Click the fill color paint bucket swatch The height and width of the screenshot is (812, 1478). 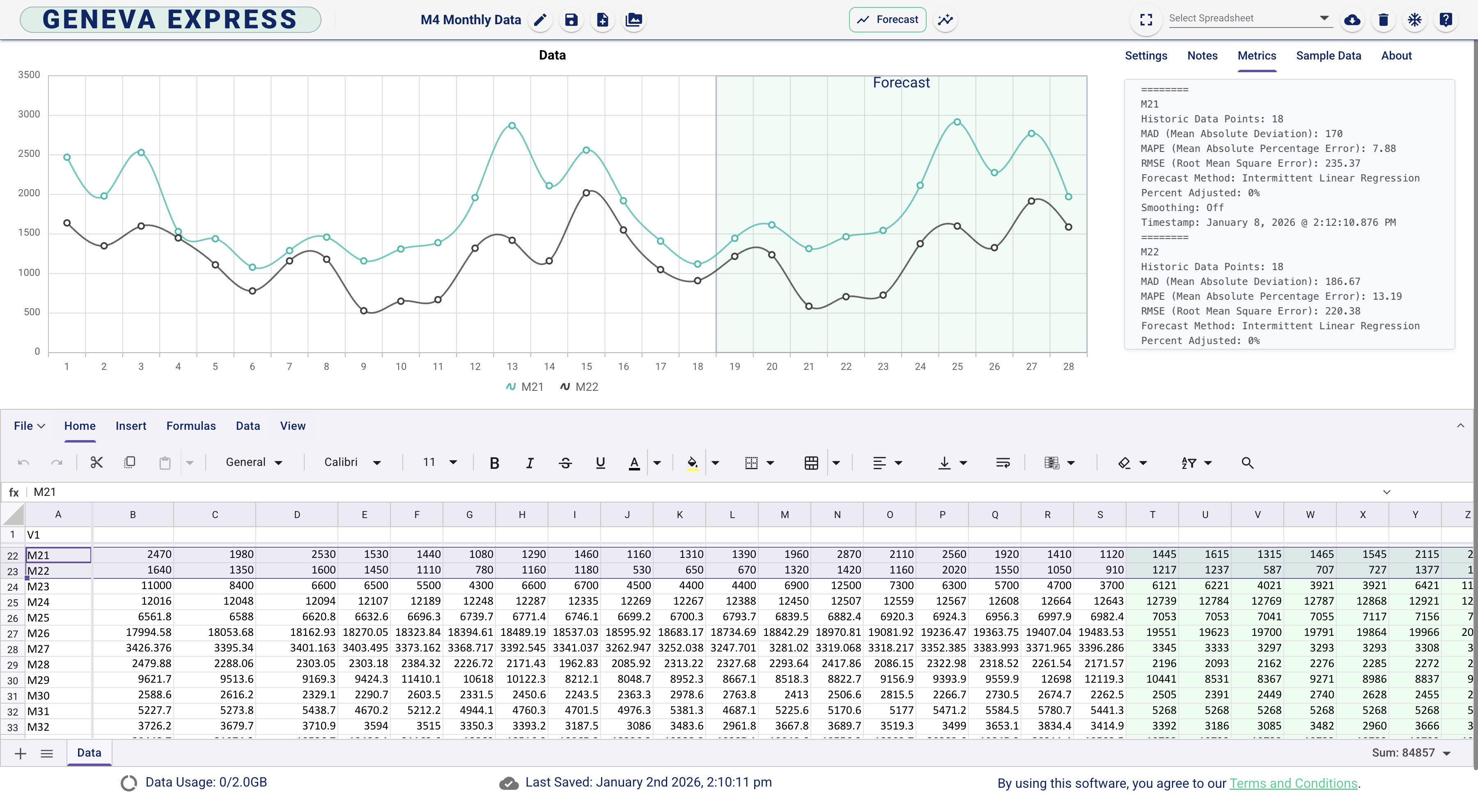(x=693, y=463)
